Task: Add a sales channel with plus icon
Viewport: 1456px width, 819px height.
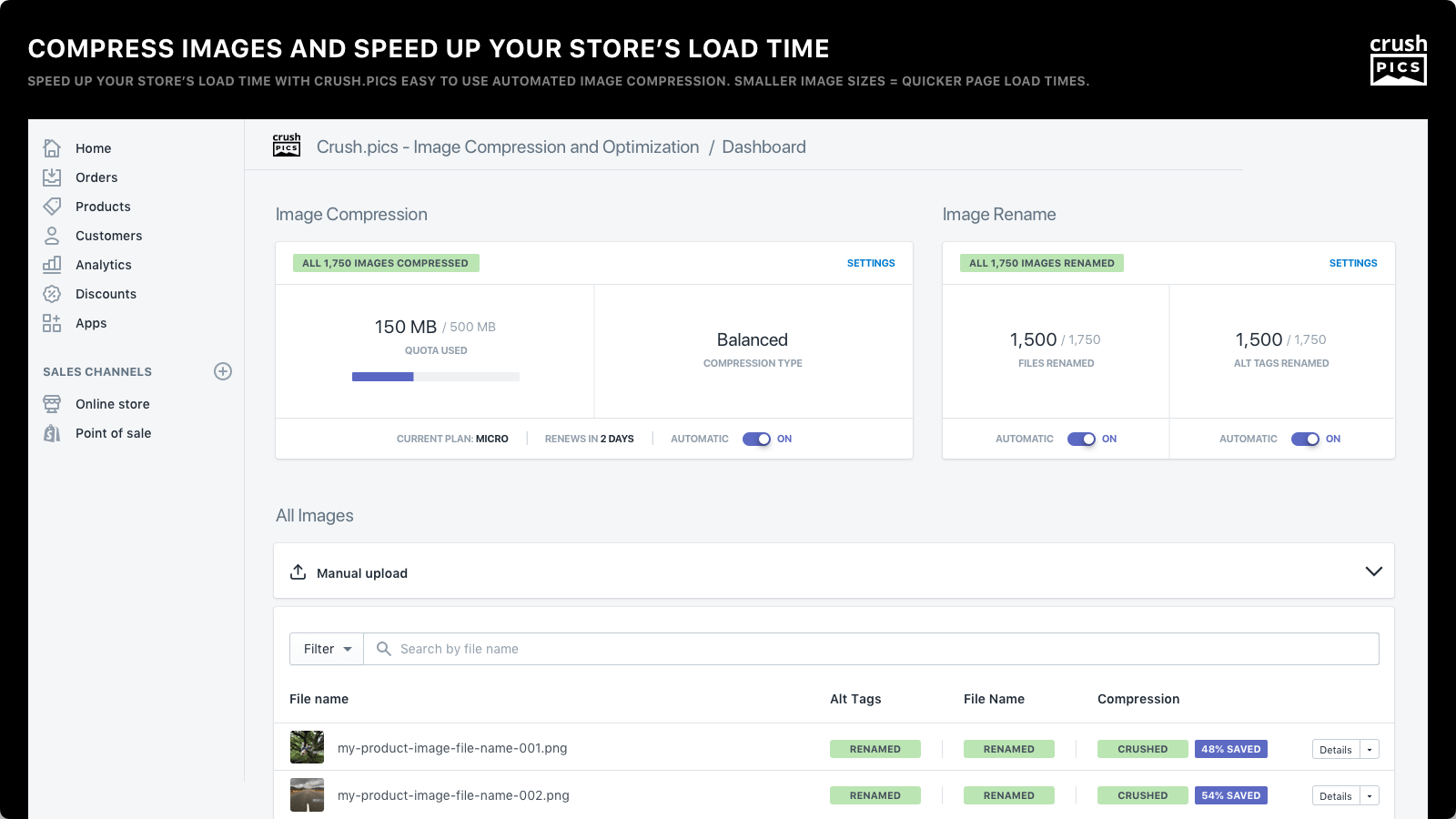Action: point(223,371)
